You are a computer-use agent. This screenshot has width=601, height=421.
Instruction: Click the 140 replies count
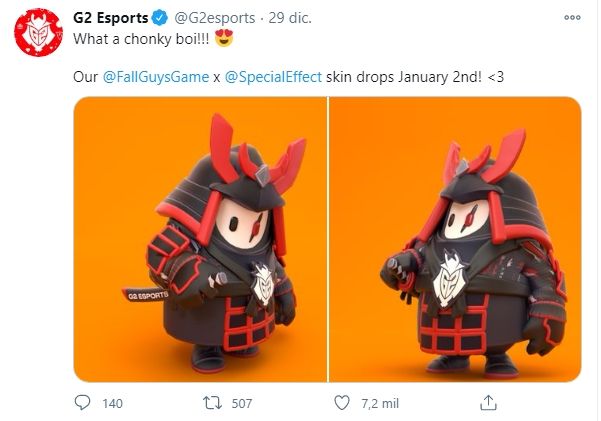pos(112,403)
